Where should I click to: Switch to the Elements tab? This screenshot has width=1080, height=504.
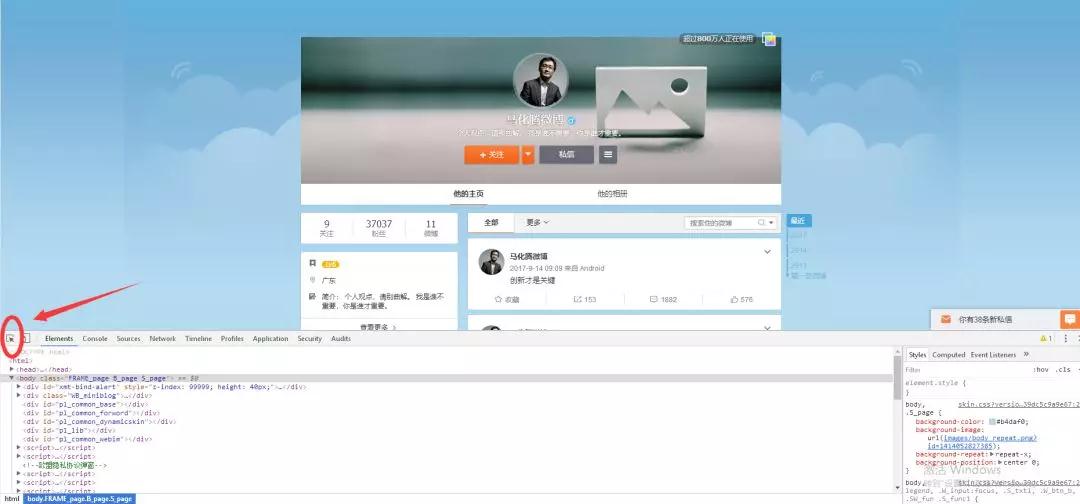[59, 339]
